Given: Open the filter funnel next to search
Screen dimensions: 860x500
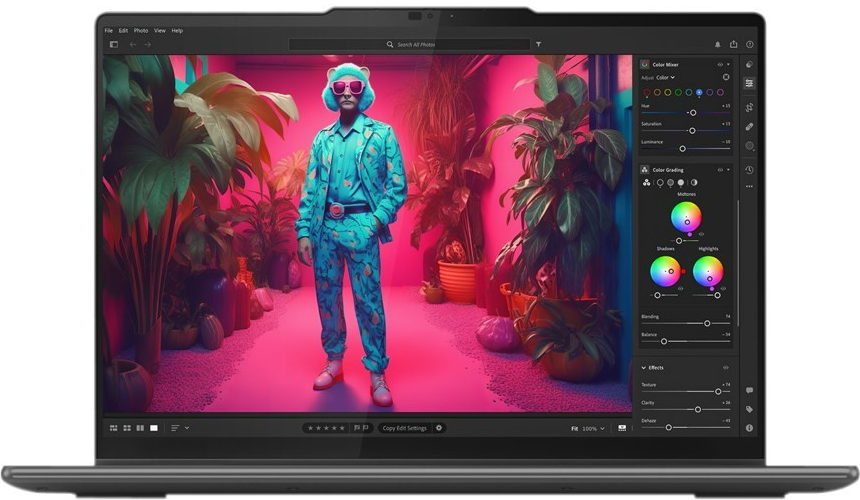Looking at the screenshot, I should (539, 44).
